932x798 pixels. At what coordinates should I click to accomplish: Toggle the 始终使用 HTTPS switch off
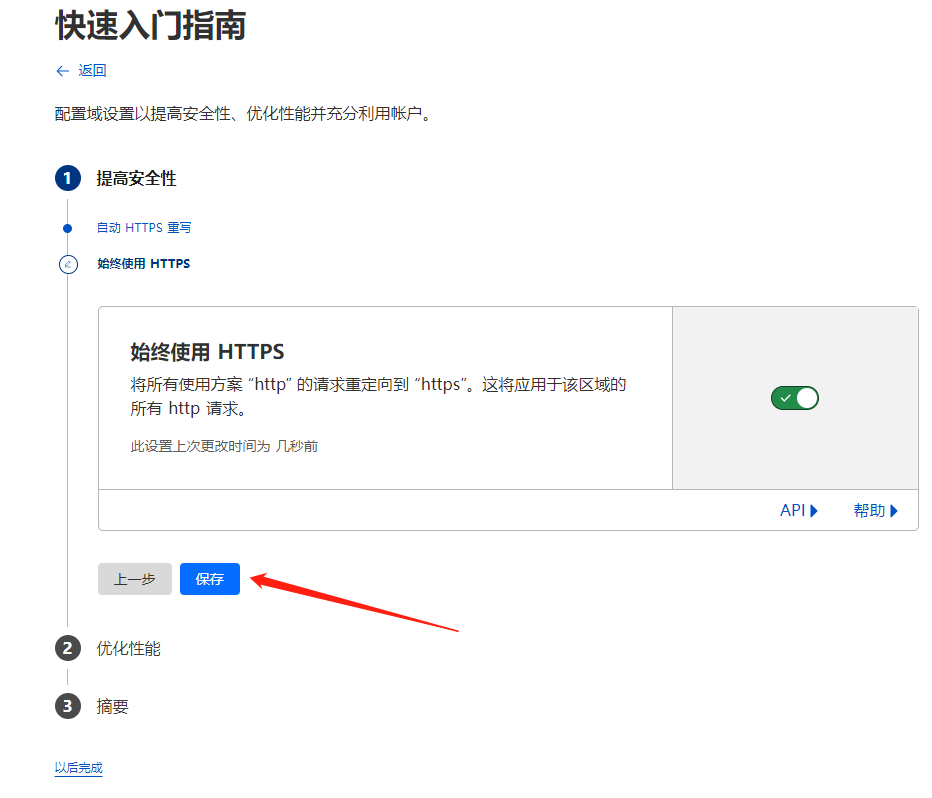click(795, 398)
